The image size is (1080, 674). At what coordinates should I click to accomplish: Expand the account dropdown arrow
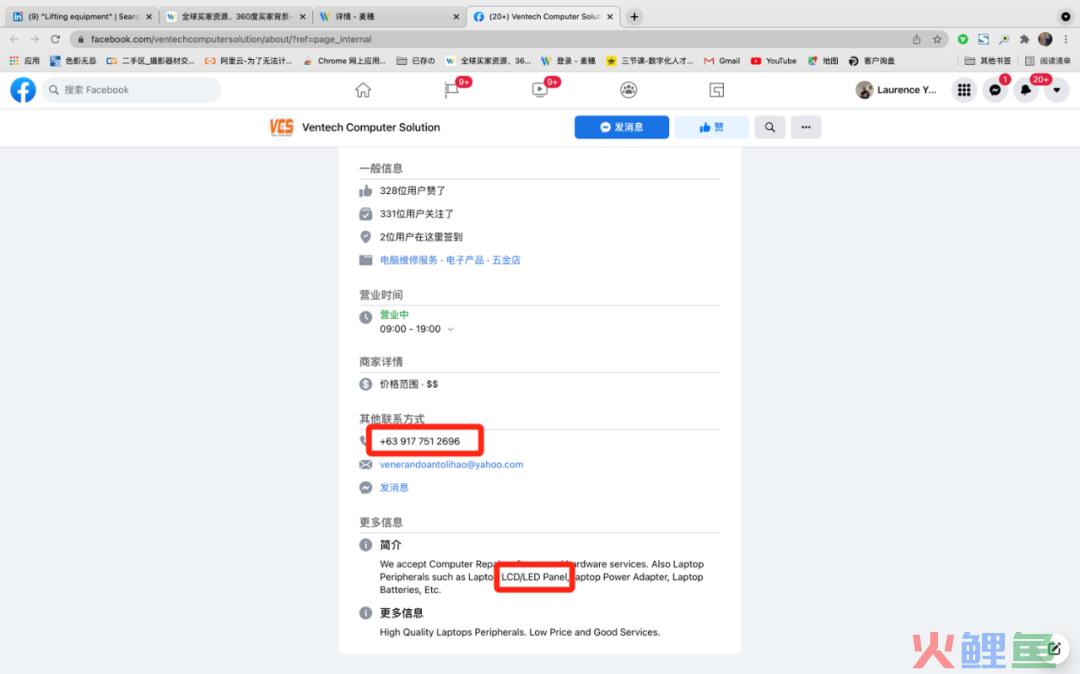tap(1057, 89)
